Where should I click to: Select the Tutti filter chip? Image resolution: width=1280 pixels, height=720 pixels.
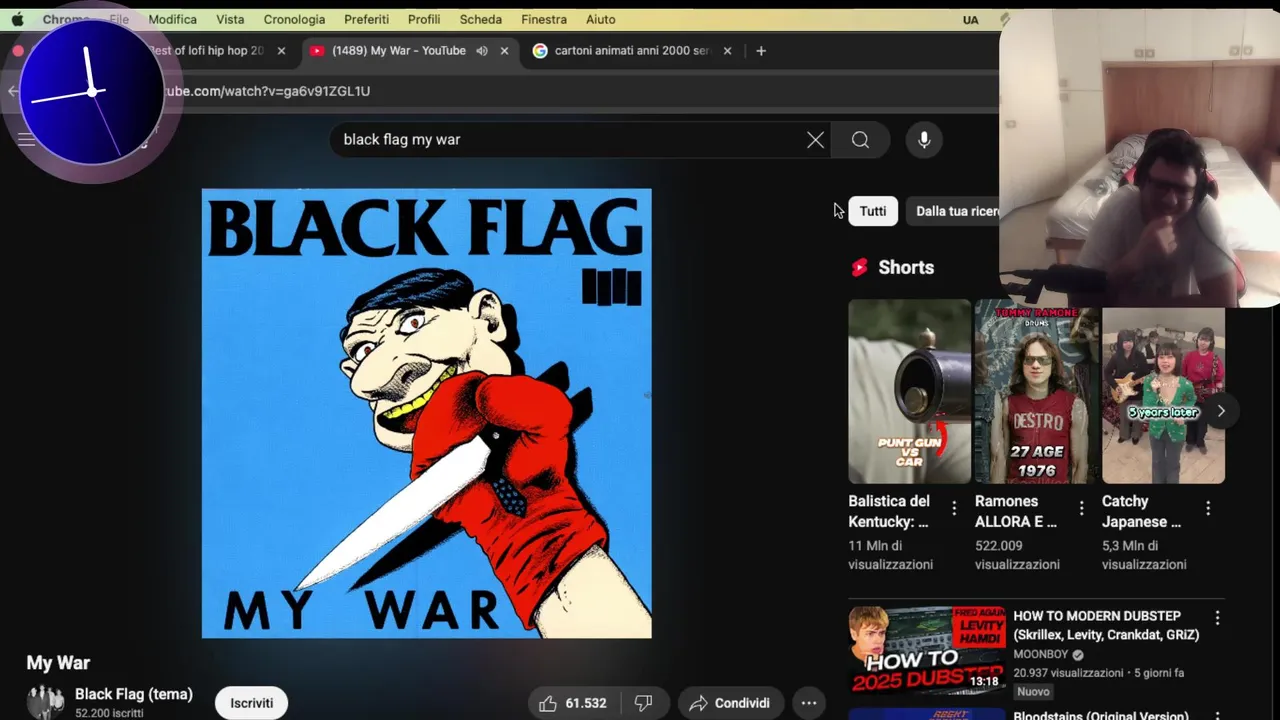point(873,211)
